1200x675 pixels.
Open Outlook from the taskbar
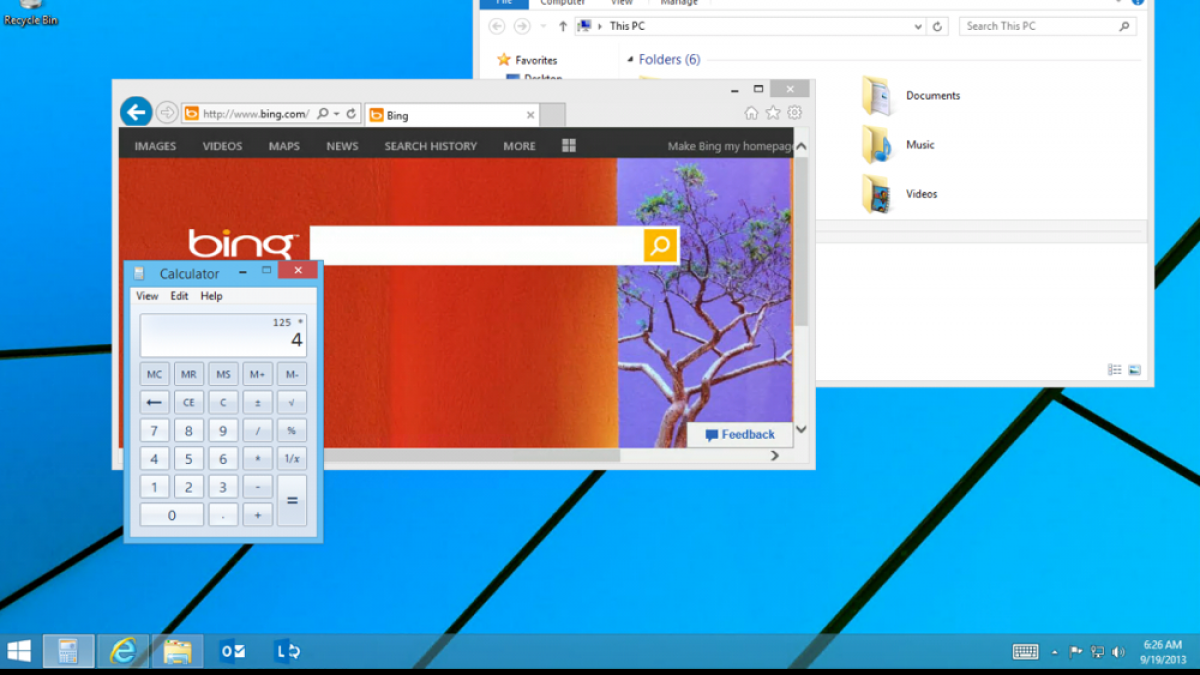click(232, 651)
